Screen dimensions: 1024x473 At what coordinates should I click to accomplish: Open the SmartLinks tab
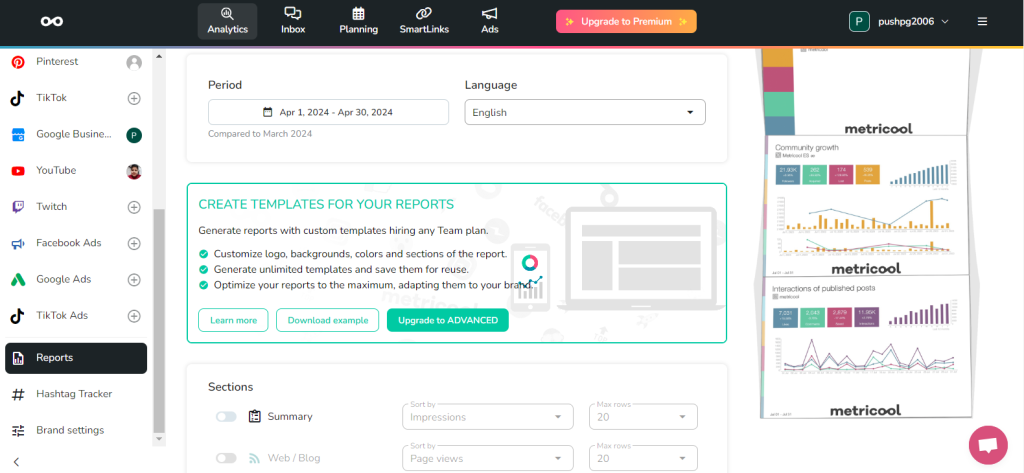424,22
